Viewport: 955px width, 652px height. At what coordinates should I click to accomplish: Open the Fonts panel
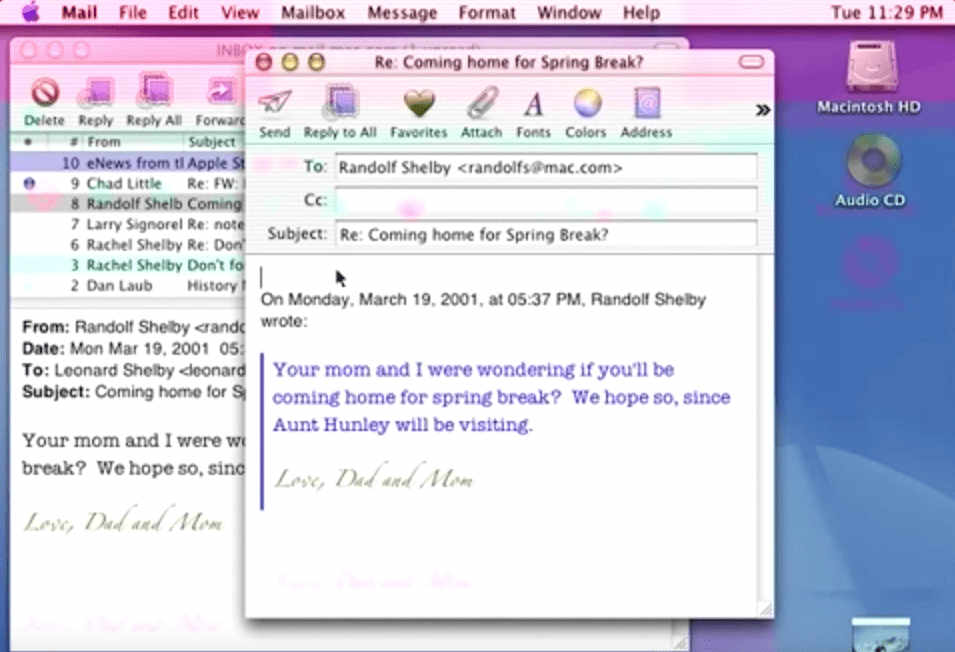534,103
